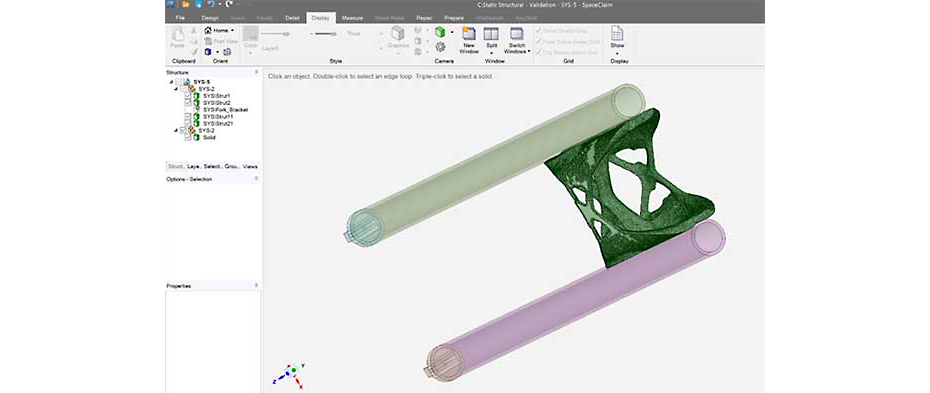Select SYS\Strut21 in structure tree
This screenshot has height=393, width=930.
click(x=217, y=123)
